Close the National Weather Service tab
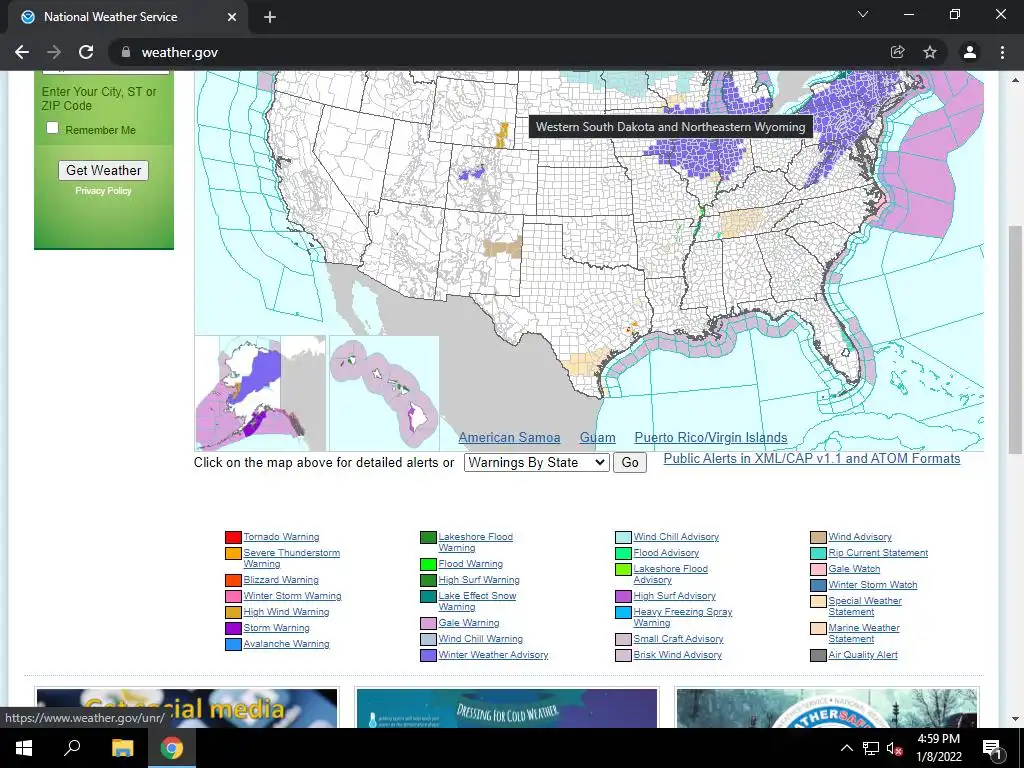 pyautogui.click(x=232, y=17)
